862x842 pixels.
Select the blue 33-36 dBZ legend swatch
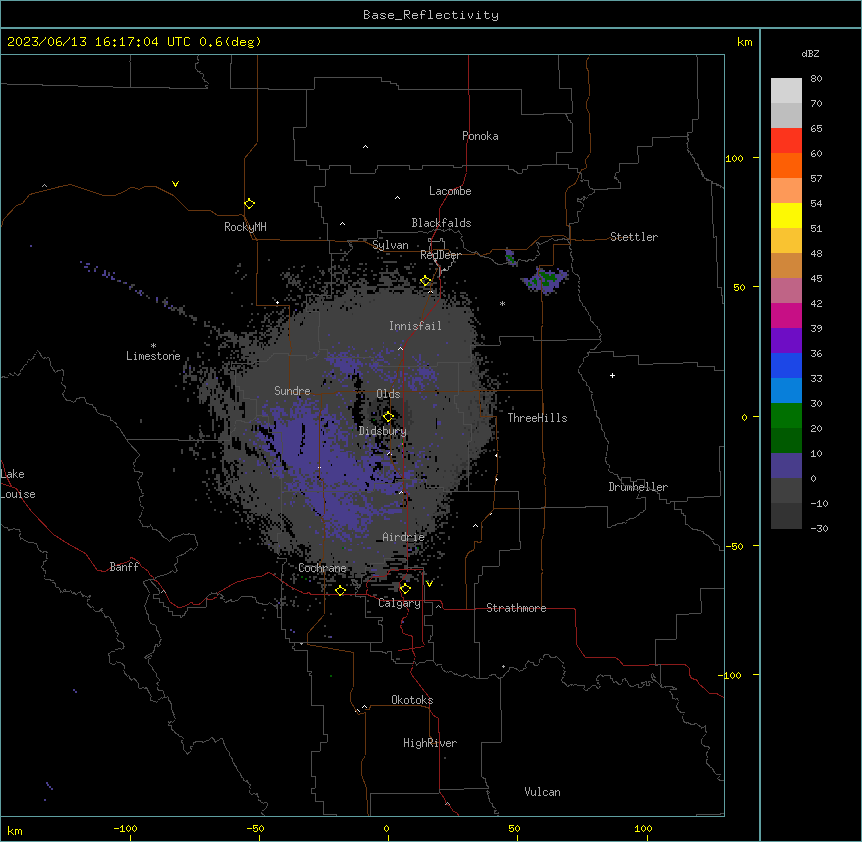786,365
